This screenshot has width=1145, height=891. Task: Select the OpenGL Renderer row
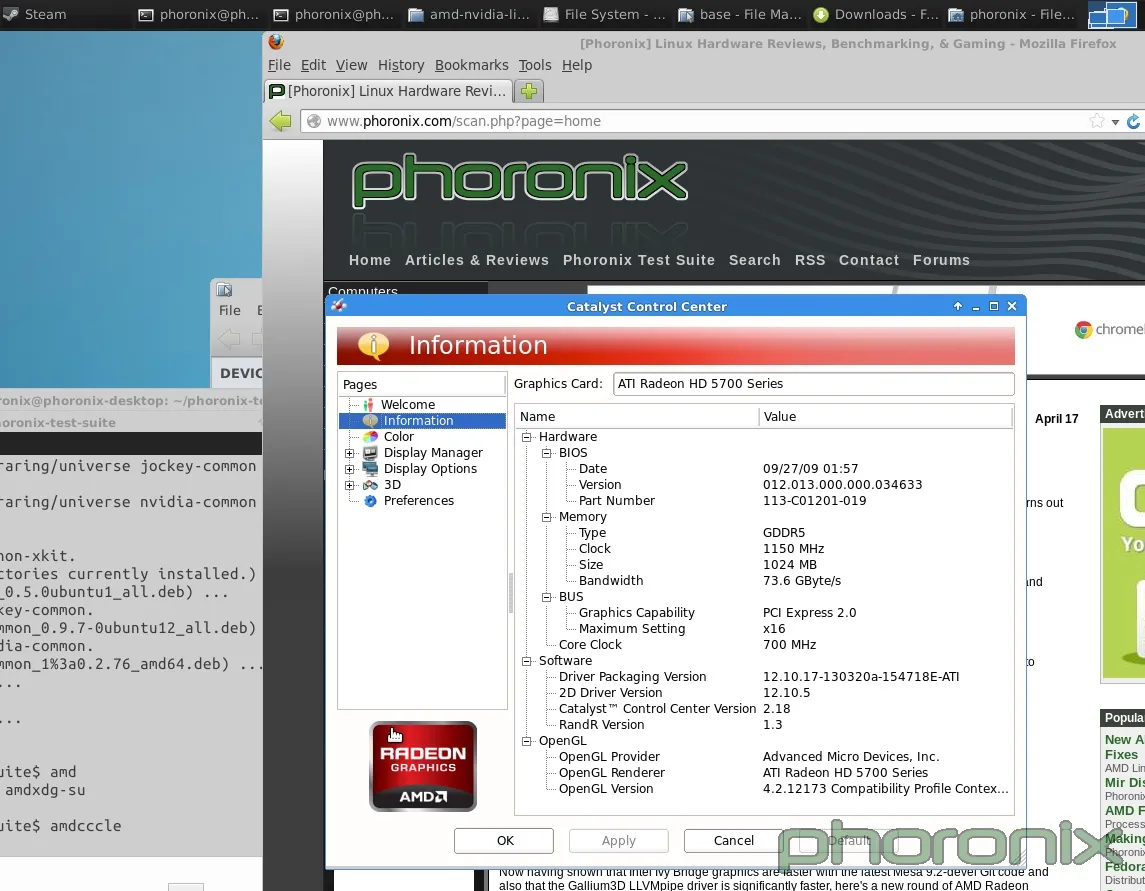[x=764, y=773]
